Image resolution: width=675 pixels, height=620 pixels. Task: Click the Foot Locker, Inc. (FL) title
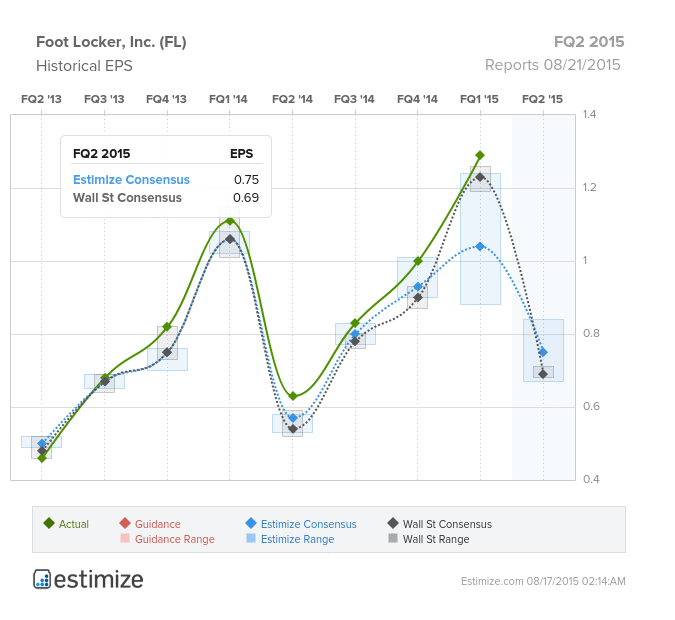coord(111,42)
